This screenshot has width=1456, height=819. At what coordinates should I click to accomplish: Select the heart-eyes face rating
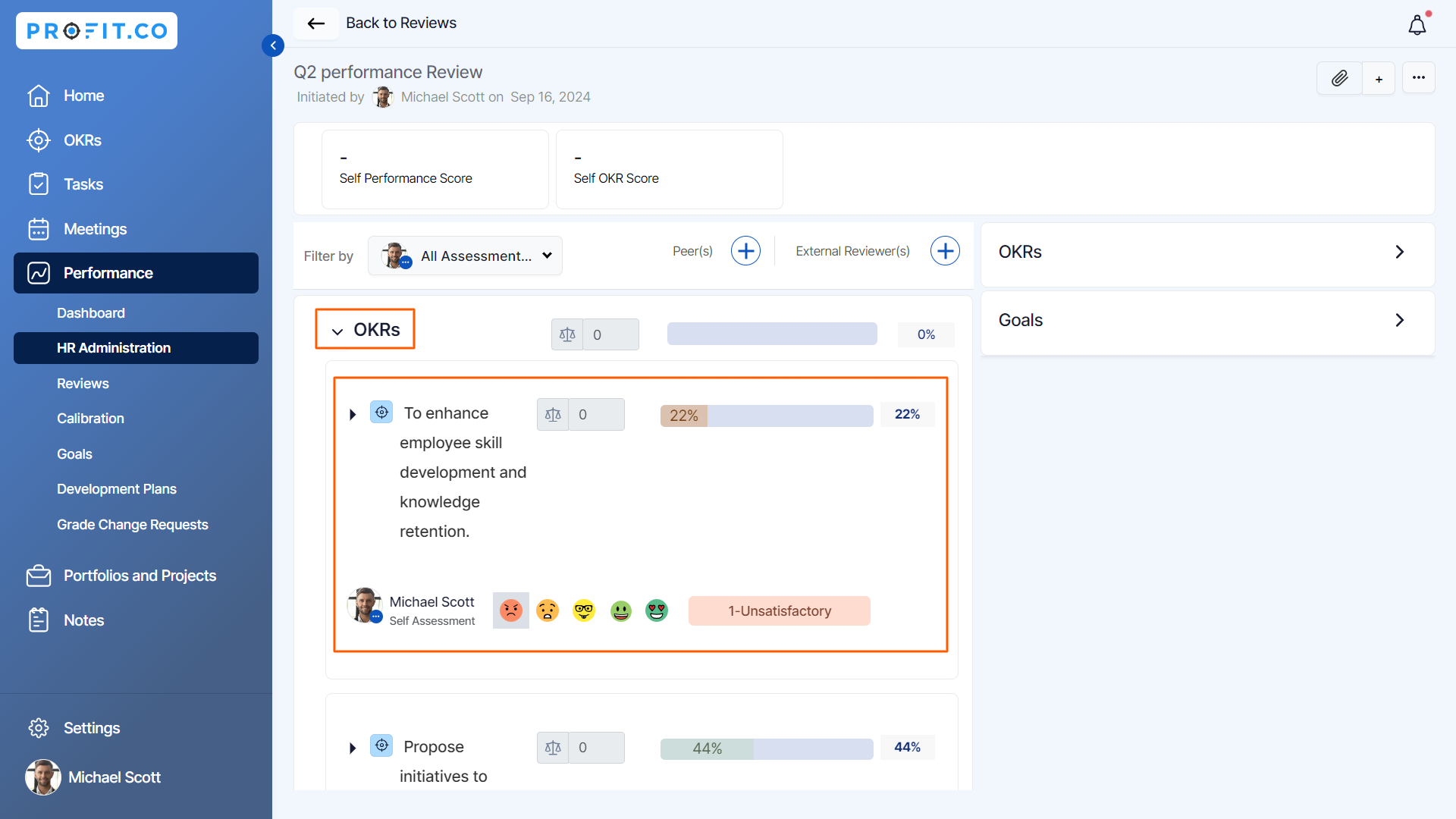tap(657, 610)
